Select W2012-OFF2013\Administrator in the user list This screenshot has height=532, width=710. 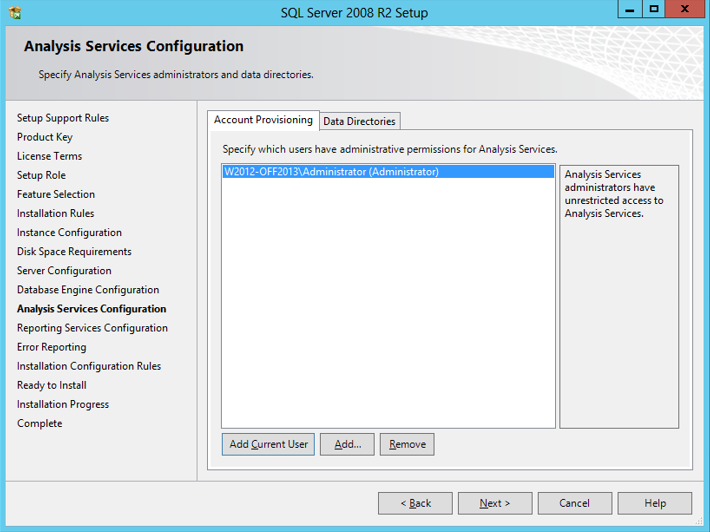pos(388,172)
